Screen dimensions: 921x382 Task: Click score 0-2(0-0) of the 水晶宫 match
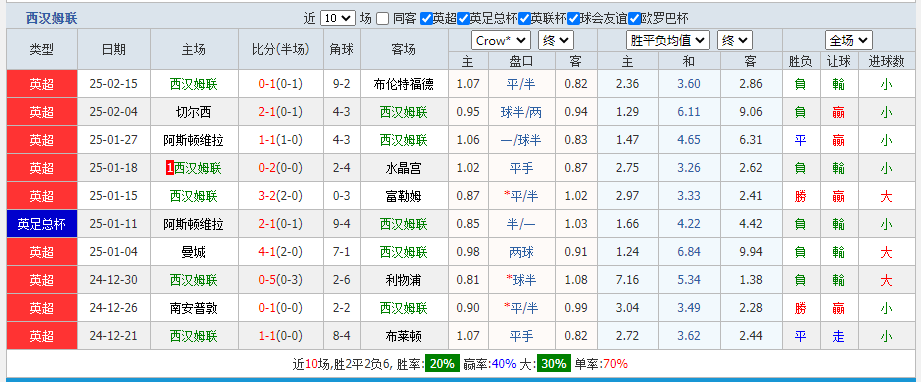(281, 169)
